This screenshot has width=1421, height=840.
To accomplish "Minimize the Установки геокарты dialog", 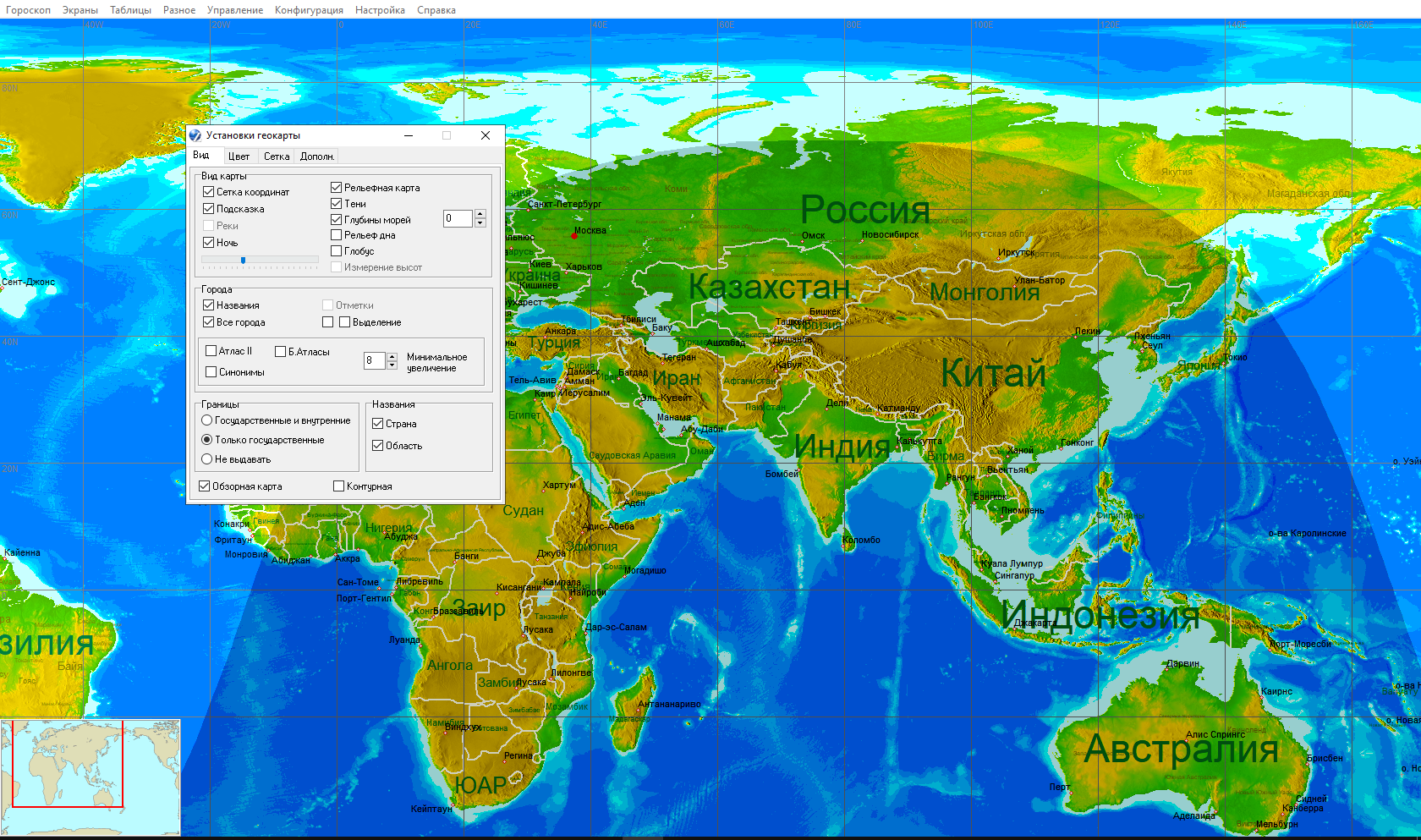I will pos(409,135).
